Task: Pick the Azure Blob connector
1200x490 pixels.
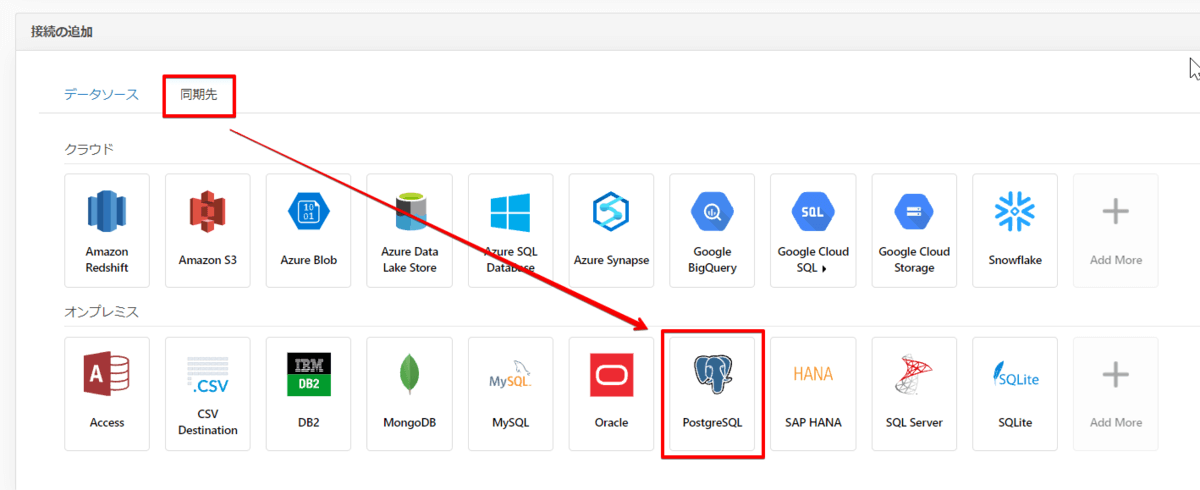Action: coord(309,231)
